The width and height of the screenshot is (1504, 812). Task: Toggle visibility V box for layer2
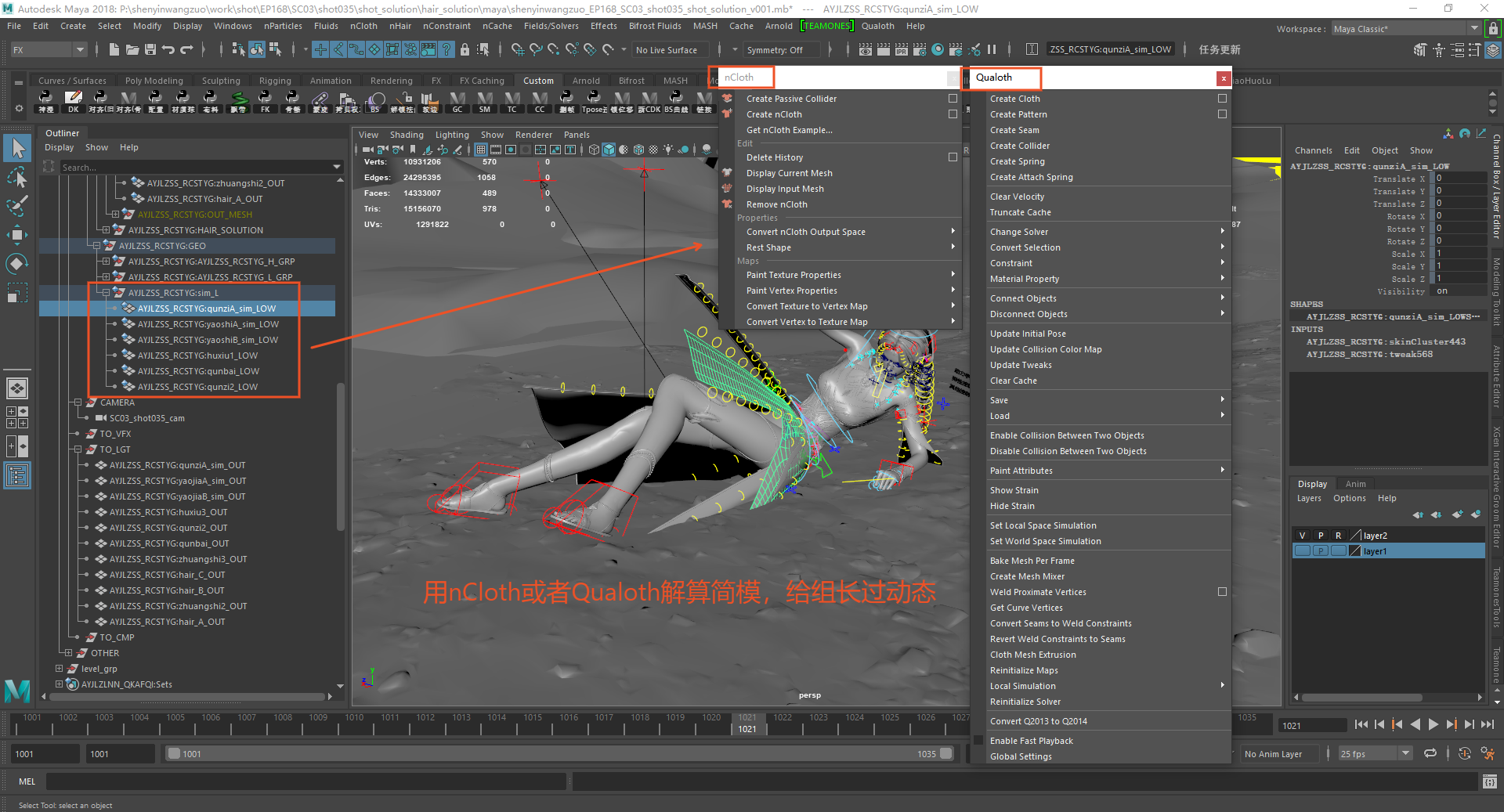point(1302,536)
